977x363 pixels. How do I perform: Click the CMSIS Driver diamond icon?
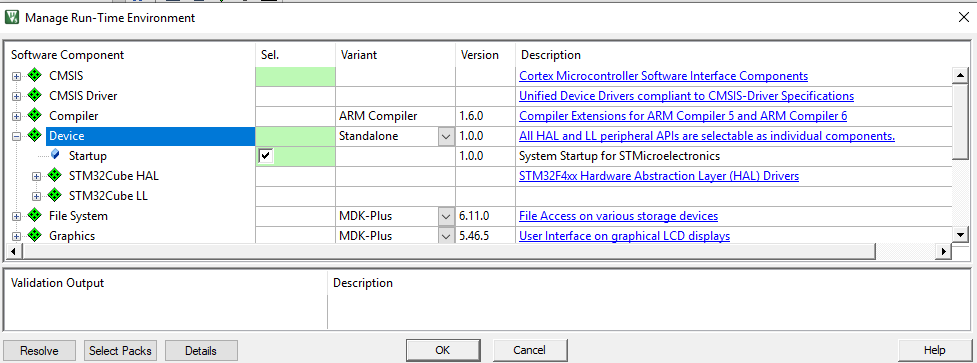pos(35,96)
